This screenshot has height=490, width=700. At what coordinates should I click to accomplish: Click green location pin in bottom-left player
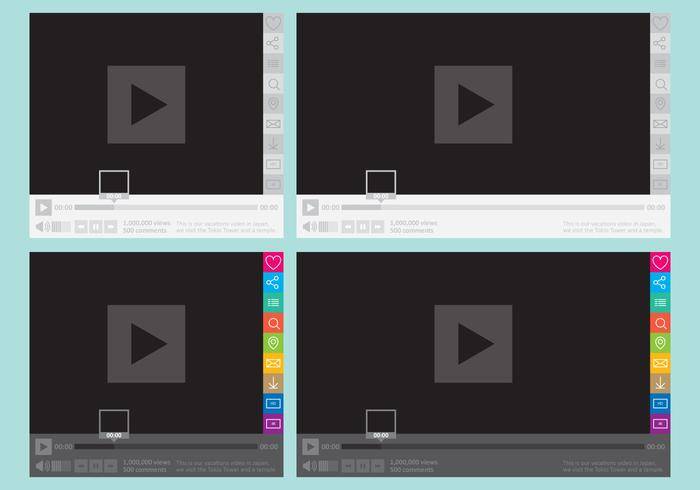273,343
